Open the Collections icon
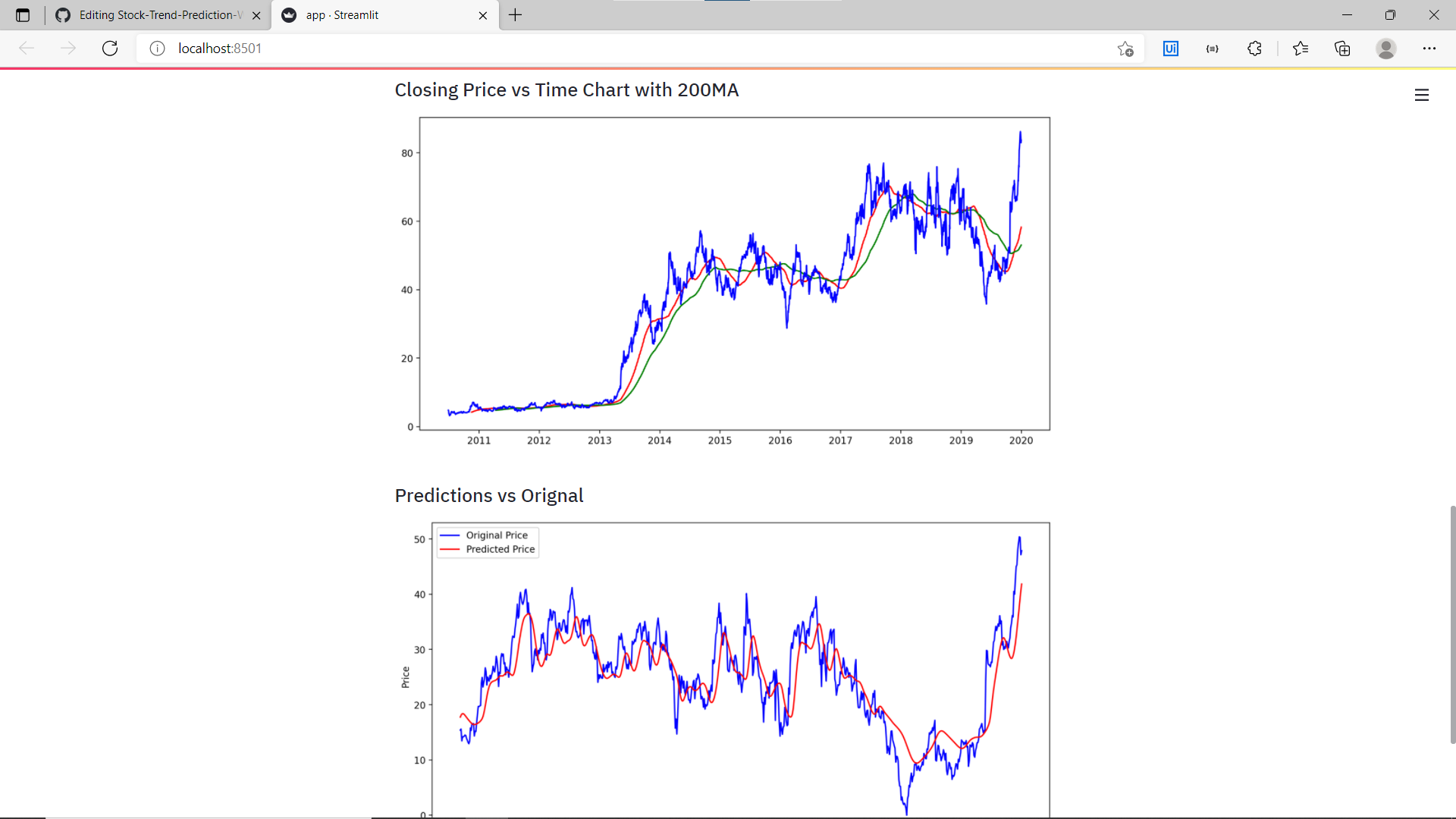1456x819 pixels. (x=1342, y=49)
